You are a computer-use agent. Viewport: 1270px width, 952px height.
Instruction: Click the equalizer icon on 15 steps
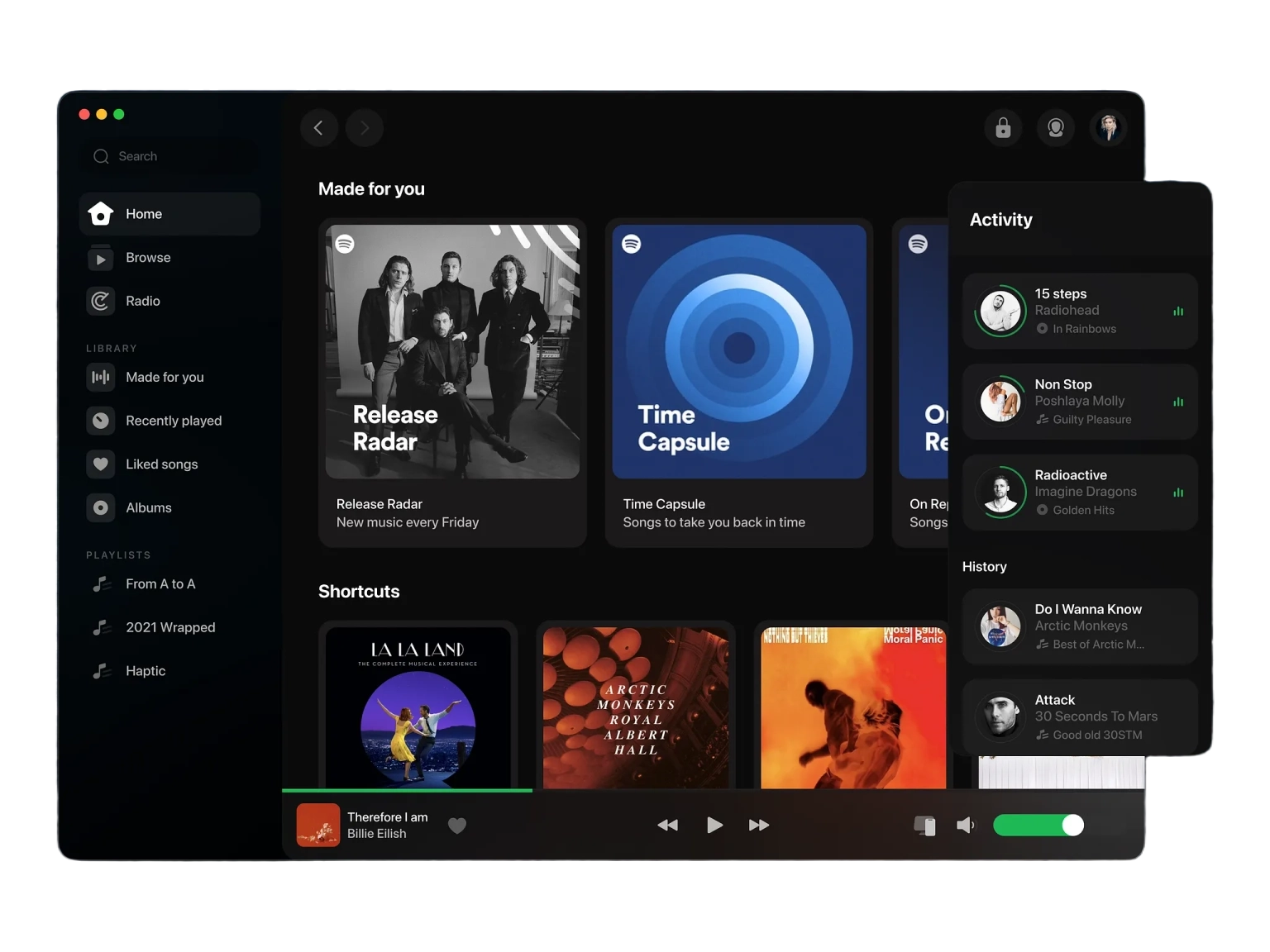pos(1178,312)
